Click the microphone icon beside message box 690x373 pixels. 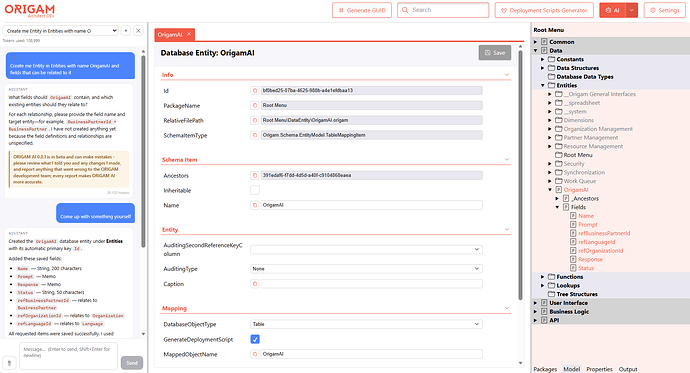tap(10, 363)
